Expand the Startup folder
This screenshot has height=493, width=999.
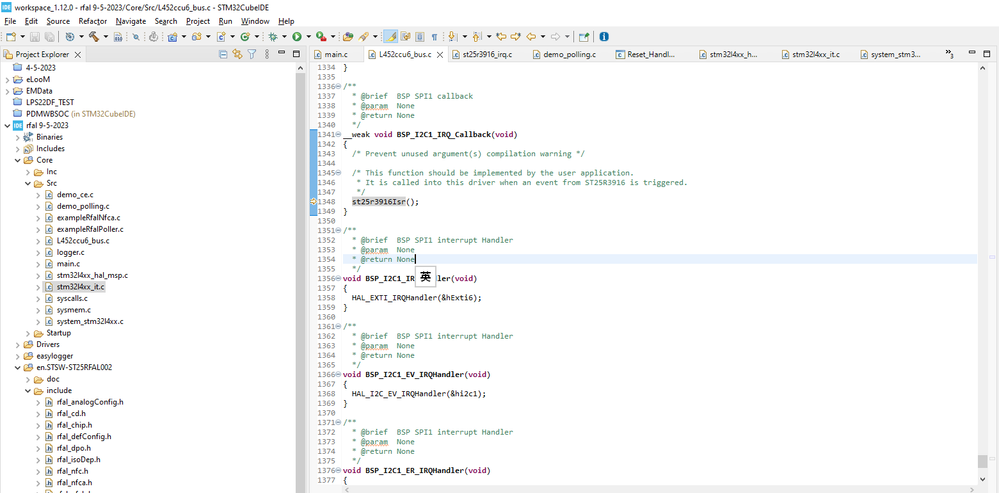[x=27, y=333]
